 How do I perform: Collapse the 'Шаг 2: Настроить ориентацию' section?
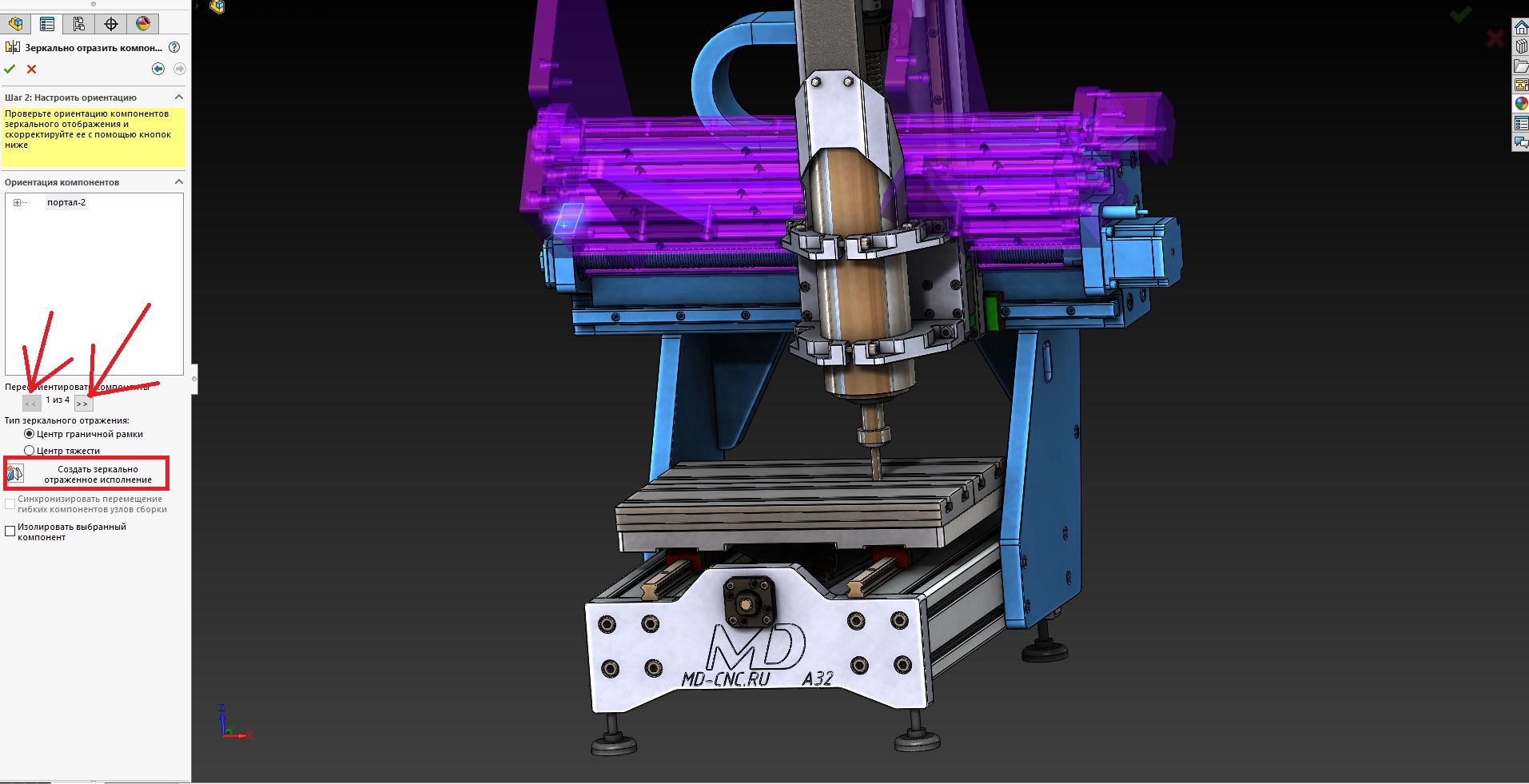click(x=179, y=97)
